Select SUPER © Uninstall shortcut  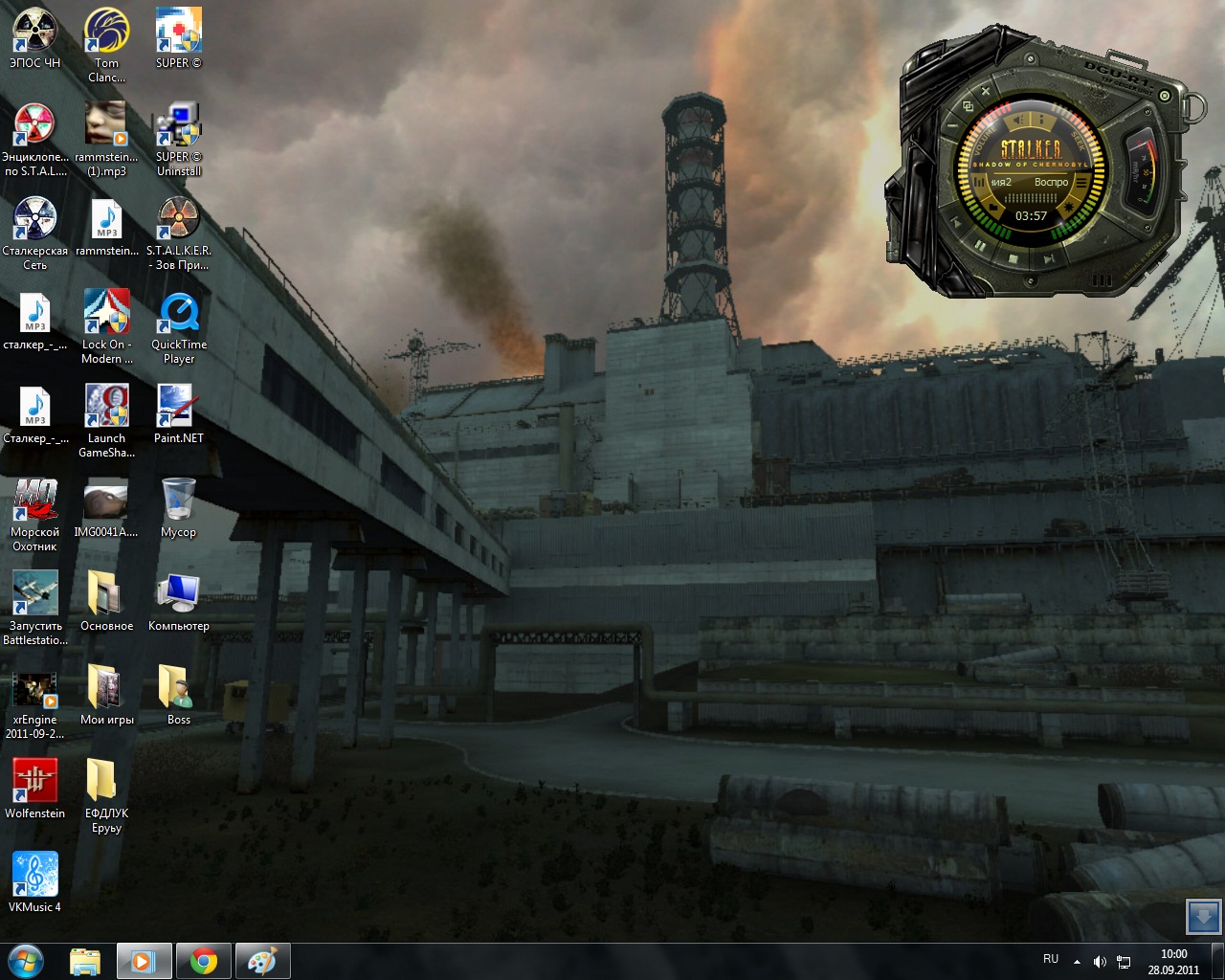point(178,140)
